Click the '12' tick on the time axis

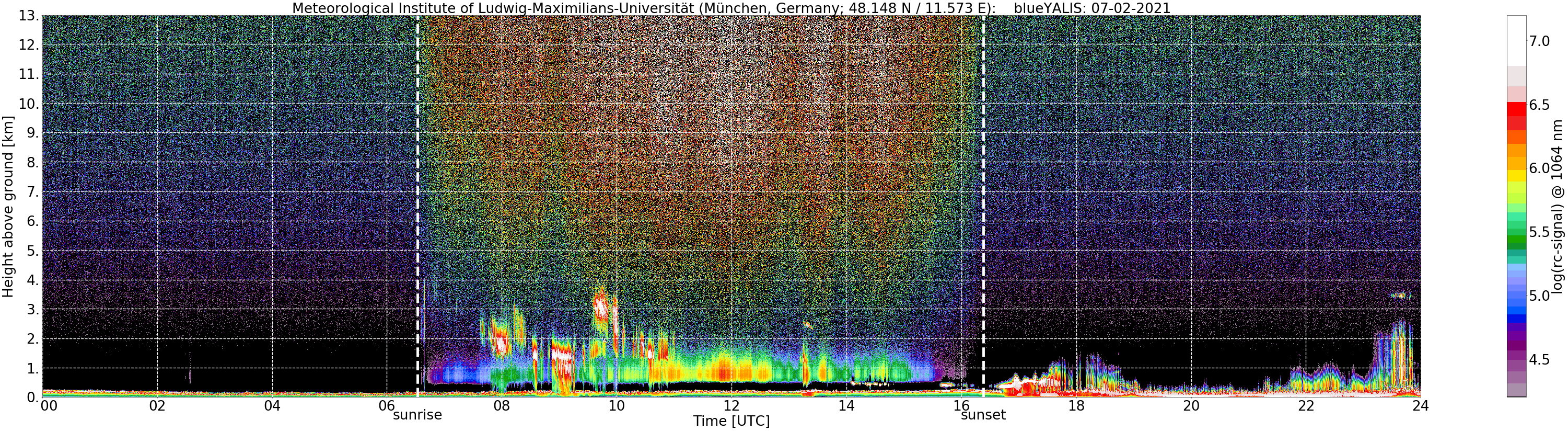pyautogui.click(x=731, y=406)
